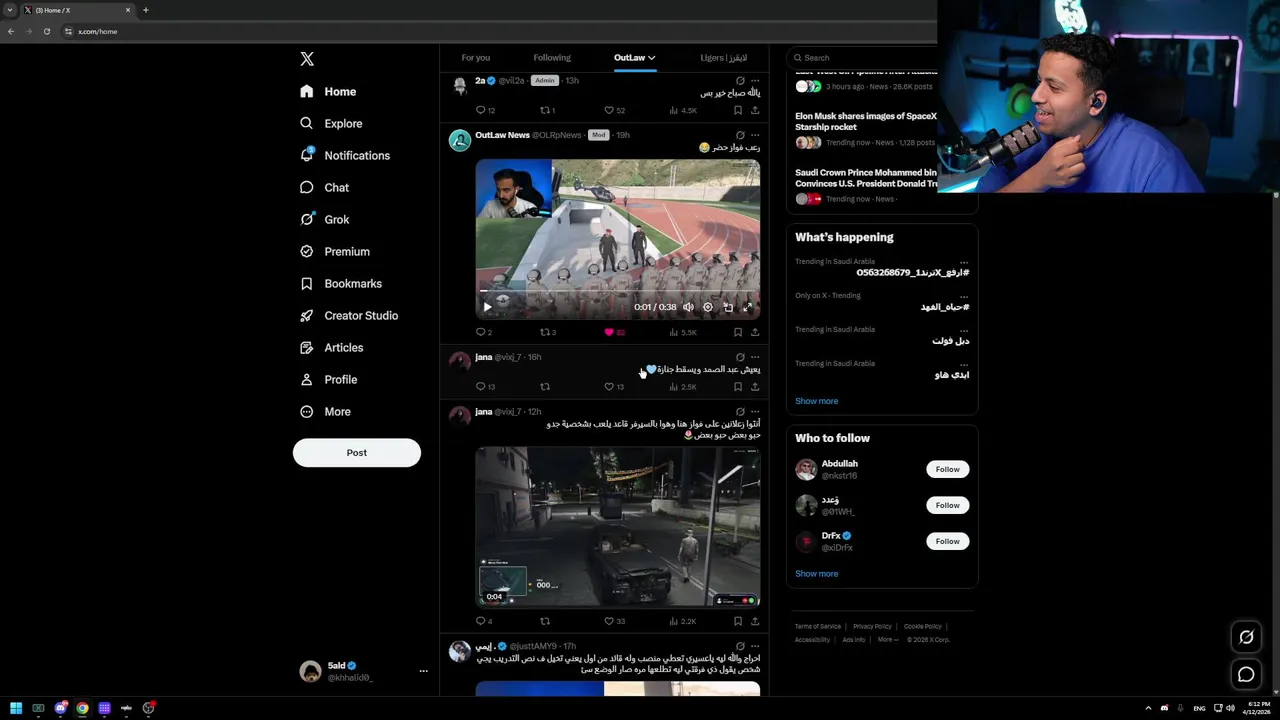The height and width of the screenshot is (720, 1280).
Task: Open Articles section
Action: 331,347
